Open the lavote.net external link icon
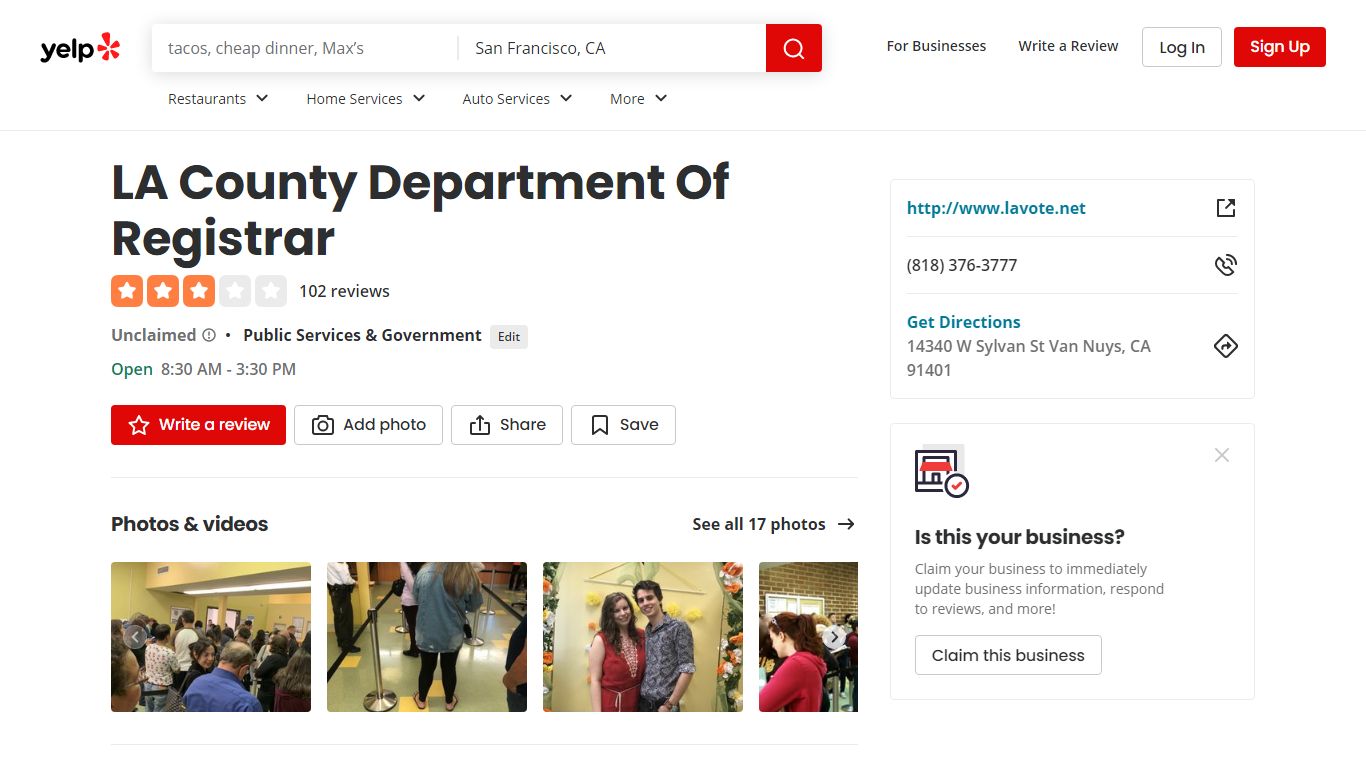1366x768 pixels. 1226,208
